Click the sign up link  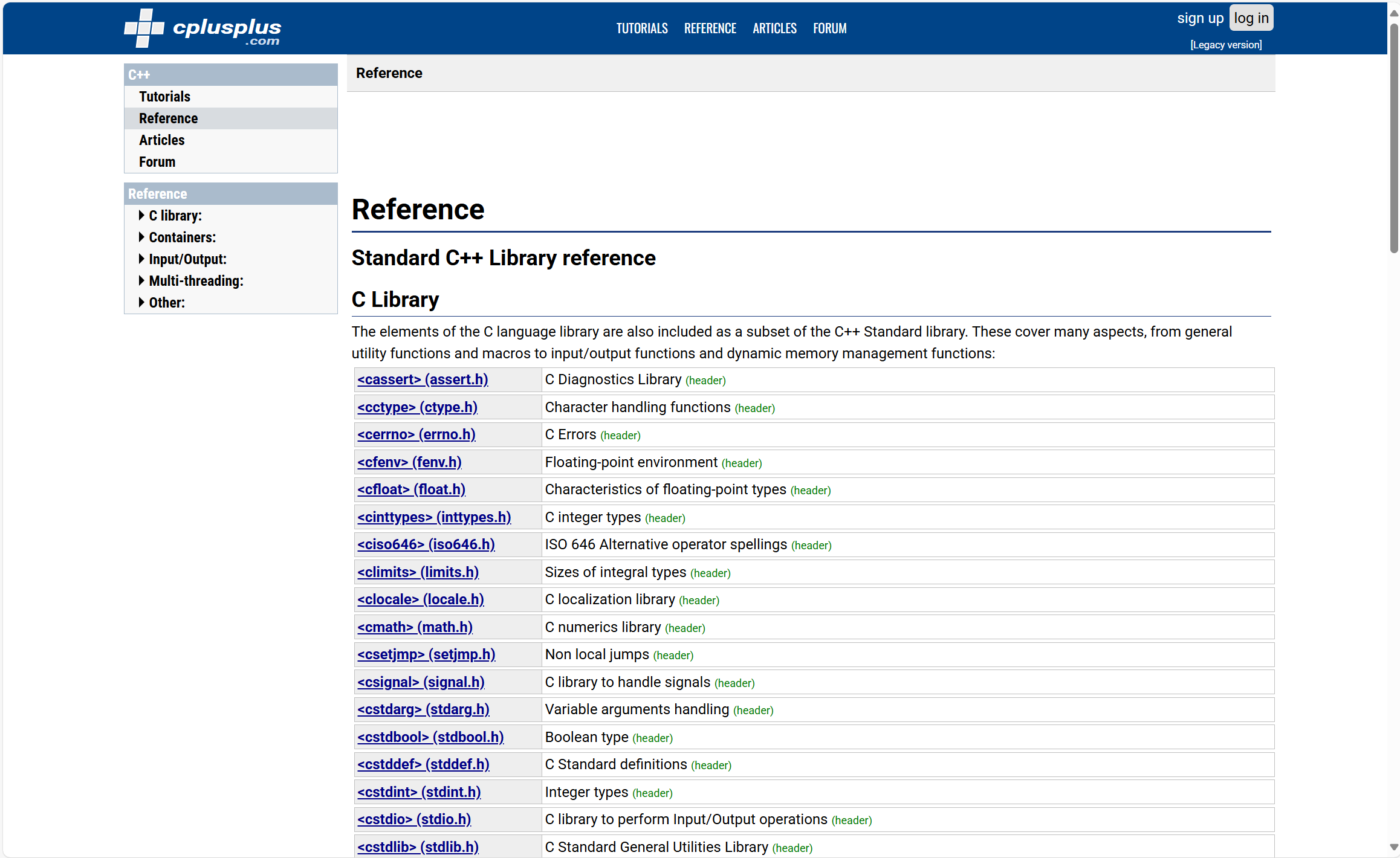click(x=1200, y=18)
